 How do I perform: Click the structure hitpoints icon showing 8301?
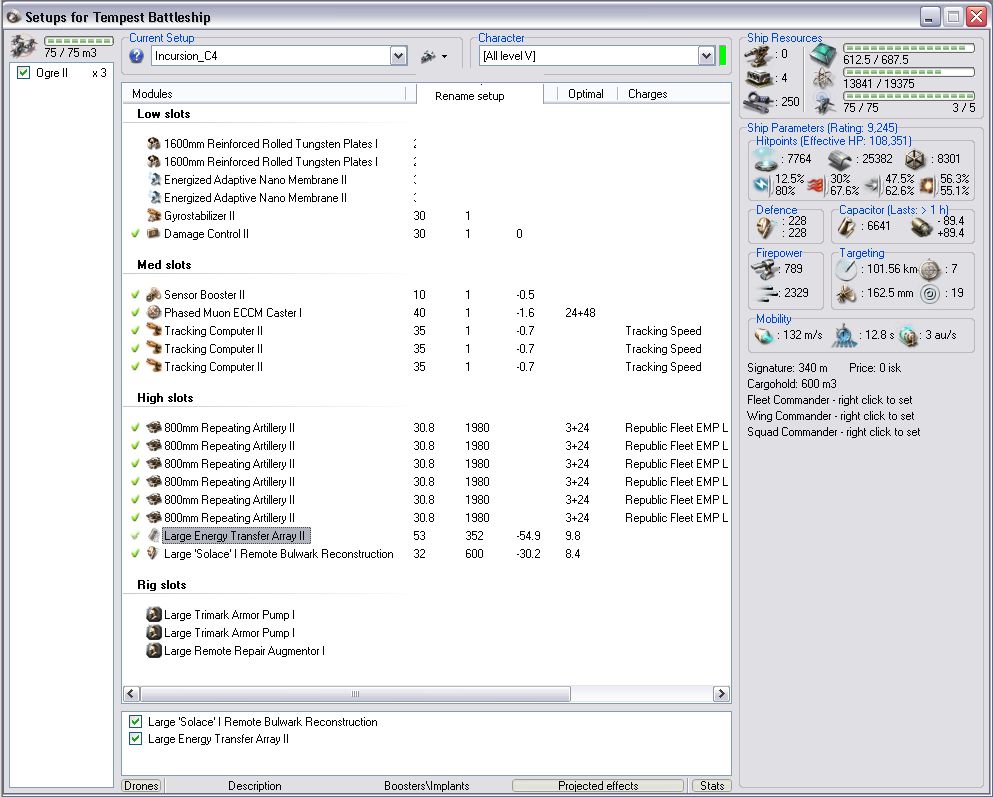pyautogui.click(x=915, y=160)
